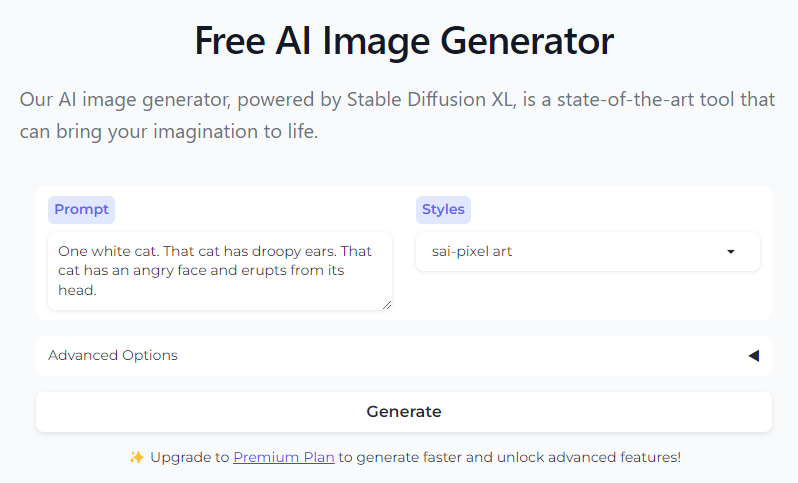The height and width of the screenshot is (483, 798).
Task: Expand the Advanced Options section
Action: tap(404, 355)
